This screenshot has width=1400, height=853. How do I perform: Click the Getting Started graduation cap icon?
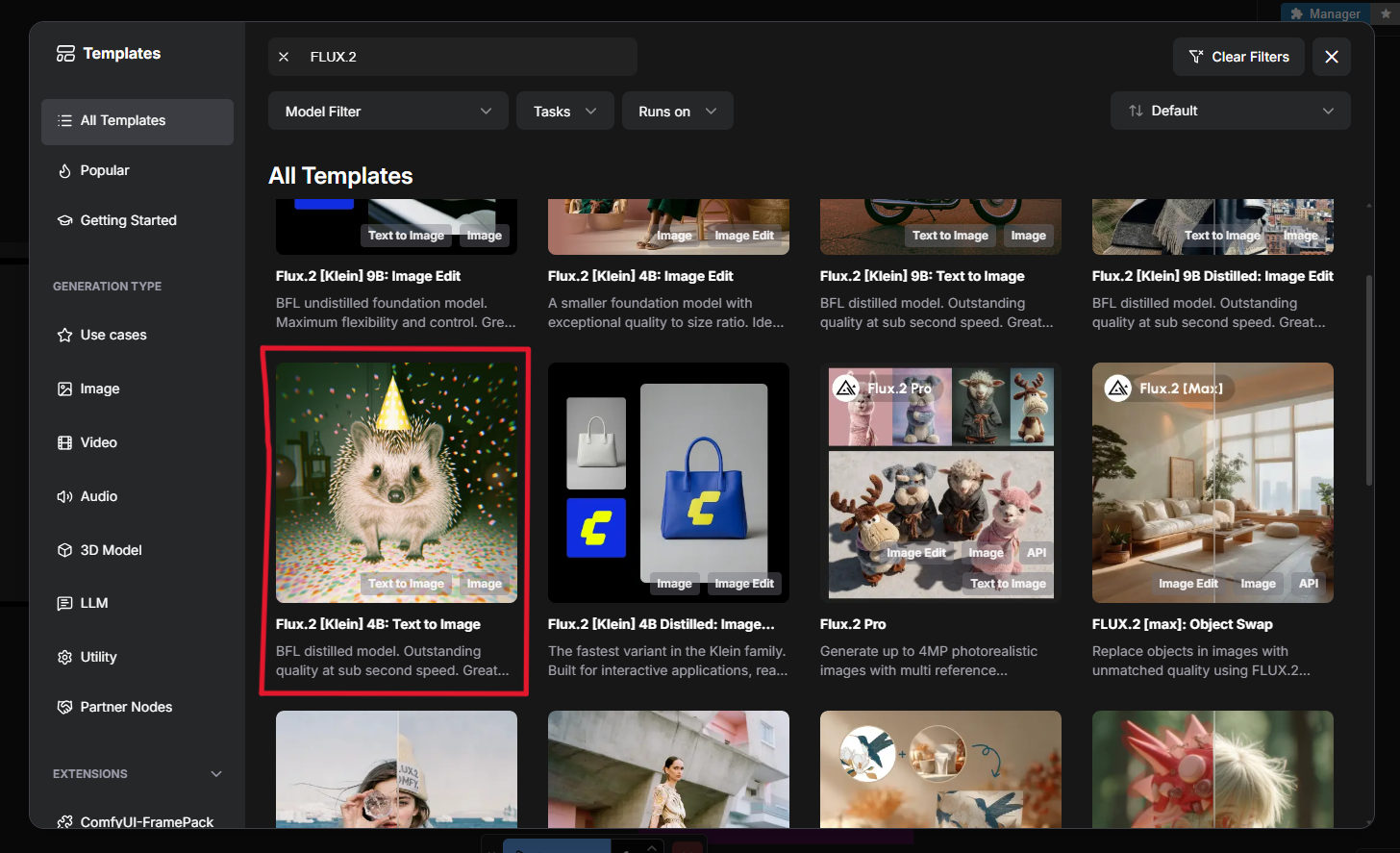click(65, 220)
